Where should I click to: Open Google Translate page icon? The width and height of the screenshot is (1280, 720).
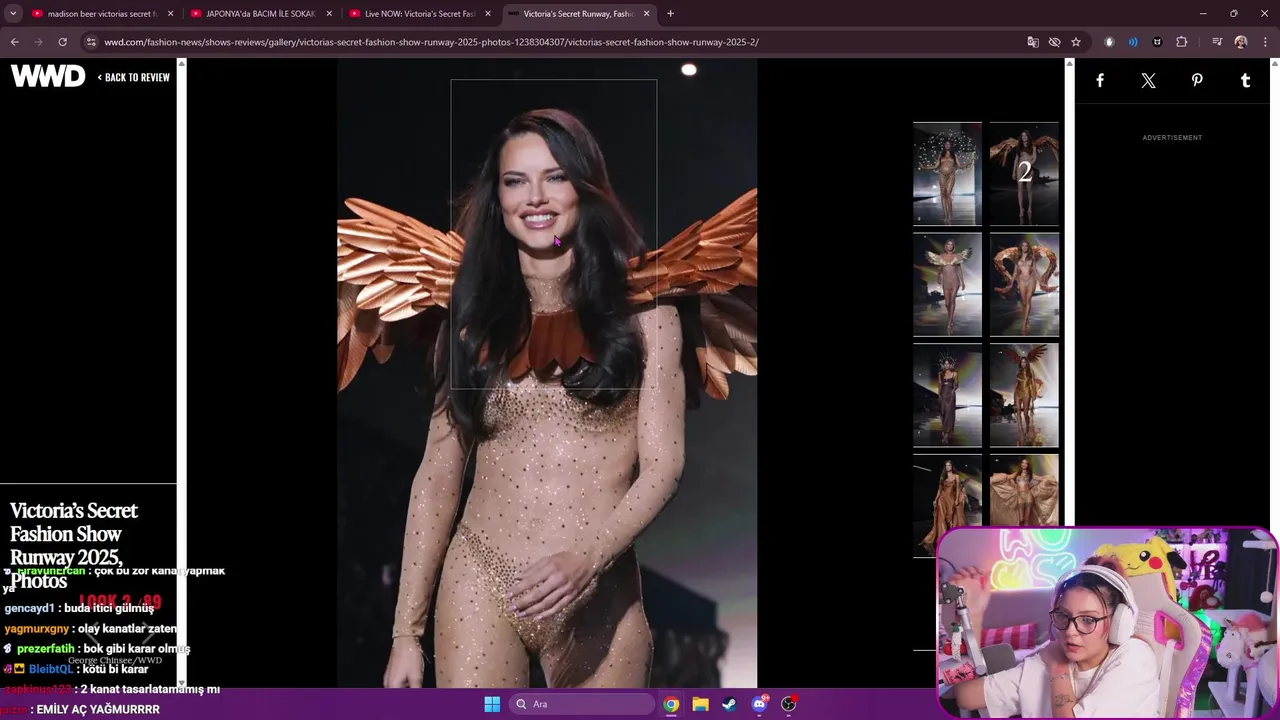[1033, 42]
